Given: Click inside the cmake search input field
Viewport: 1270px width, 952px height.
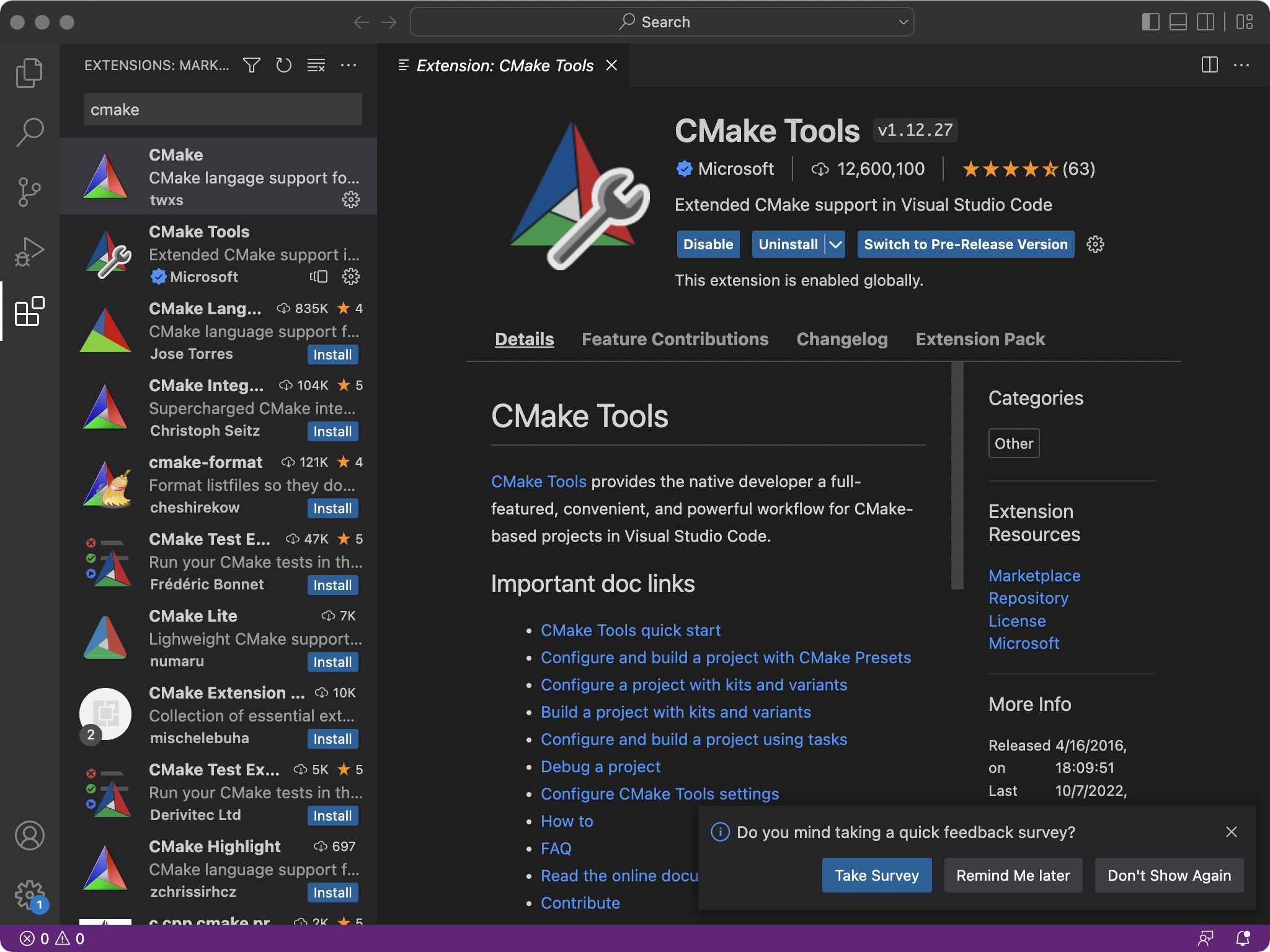Looking at the screenshot, I should point(222,109).
